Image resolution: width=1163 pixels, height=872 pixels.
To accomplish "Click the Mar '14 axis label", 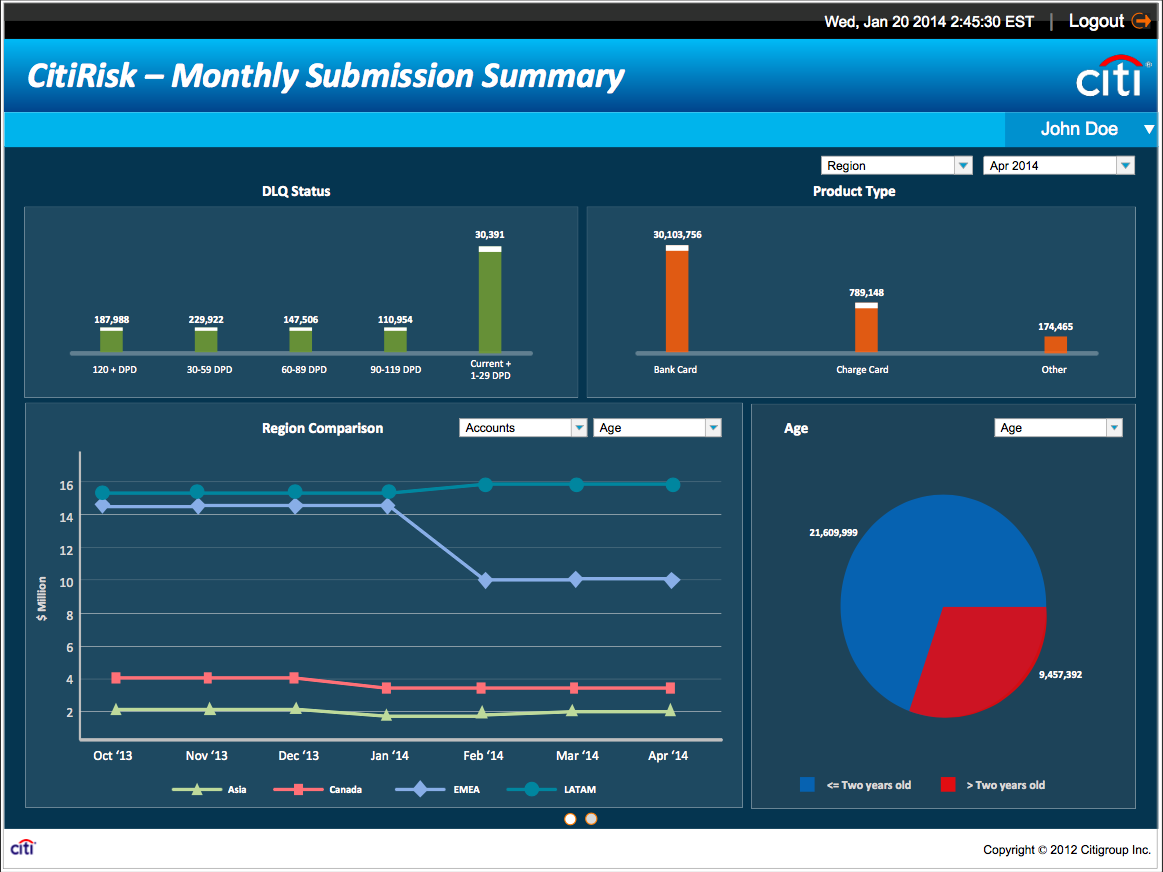I will [x=577, y=756].
